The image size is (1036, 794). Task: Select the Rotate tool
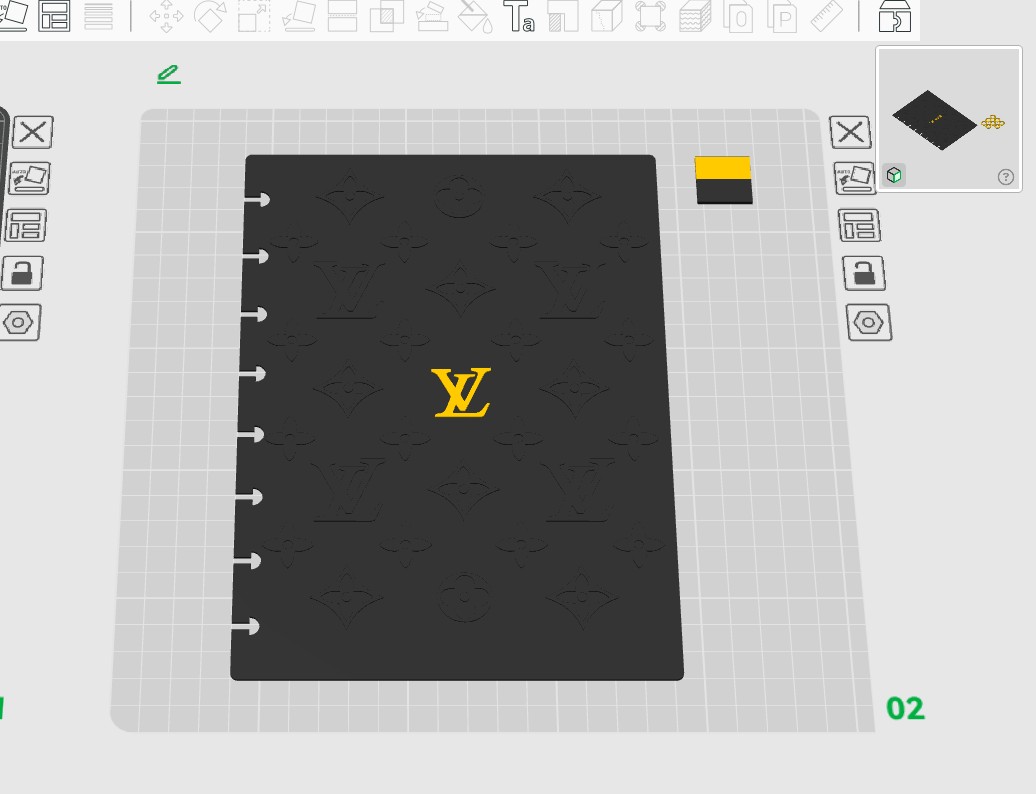click(x=210, y=16)
